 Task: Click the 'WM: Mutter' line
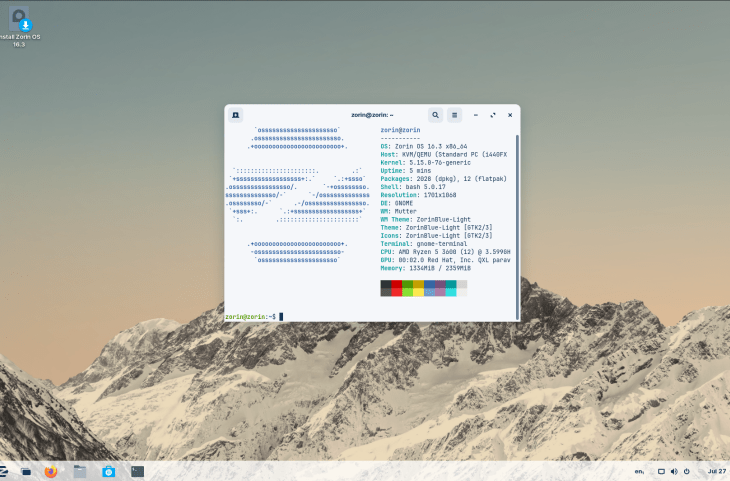[399, 211]
